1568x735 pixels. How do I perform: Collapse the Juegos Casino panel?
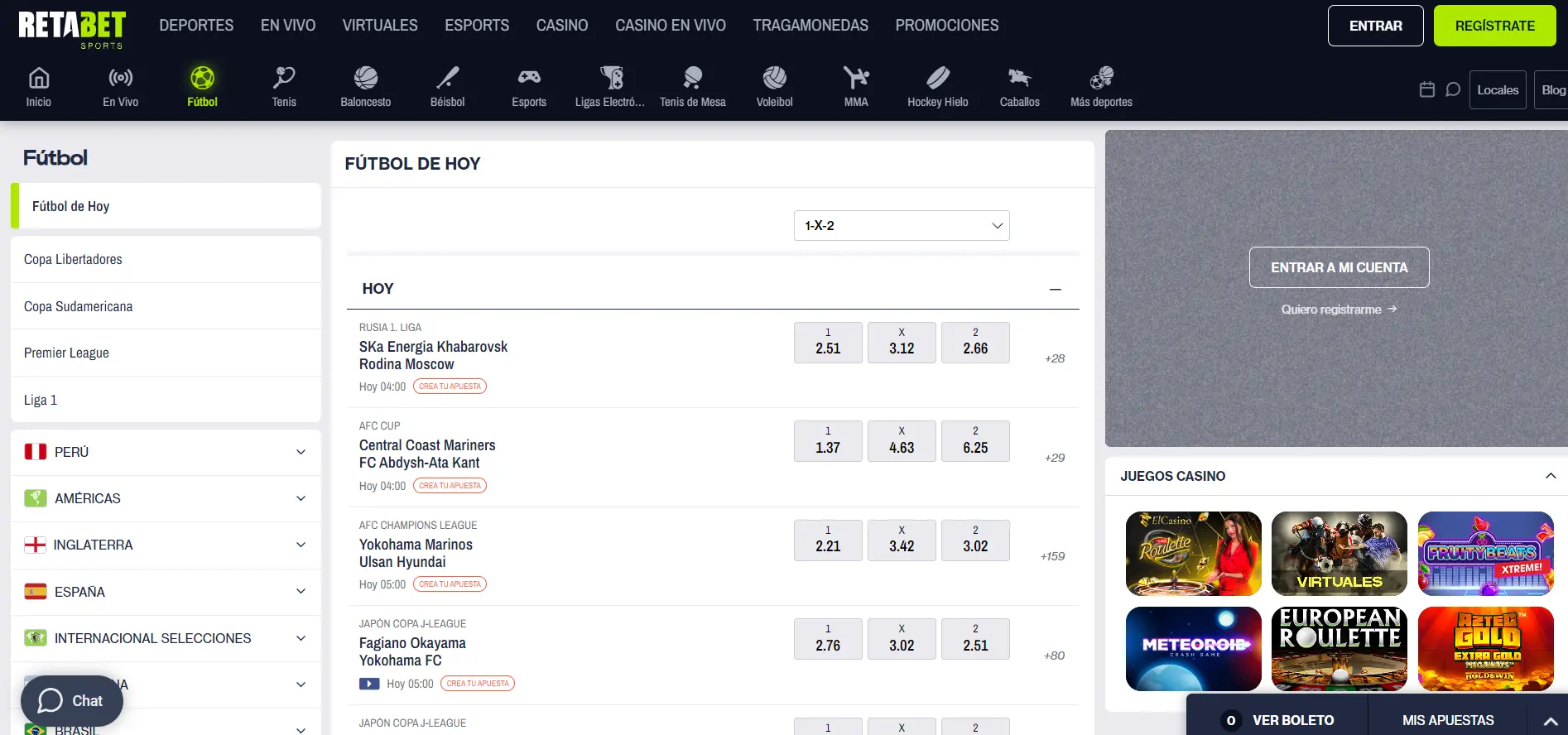[1550, 476]
